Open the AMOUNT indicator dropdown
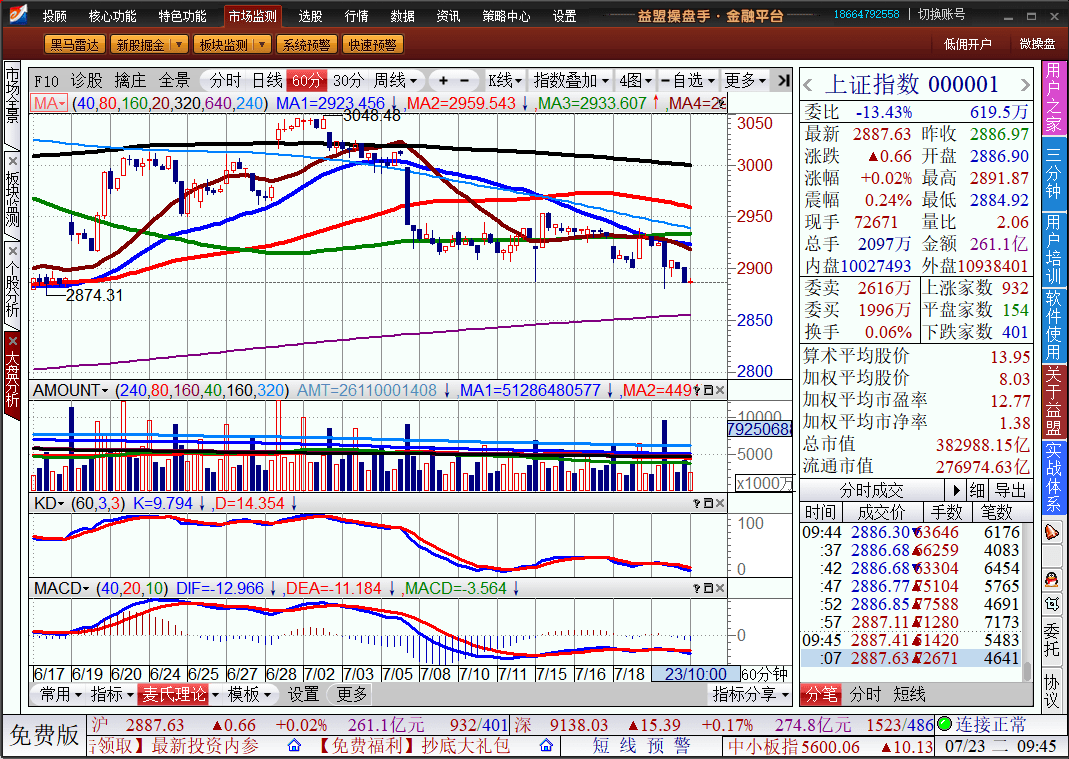The height and width of the screenshot is (759, 1069). point(70,391)
